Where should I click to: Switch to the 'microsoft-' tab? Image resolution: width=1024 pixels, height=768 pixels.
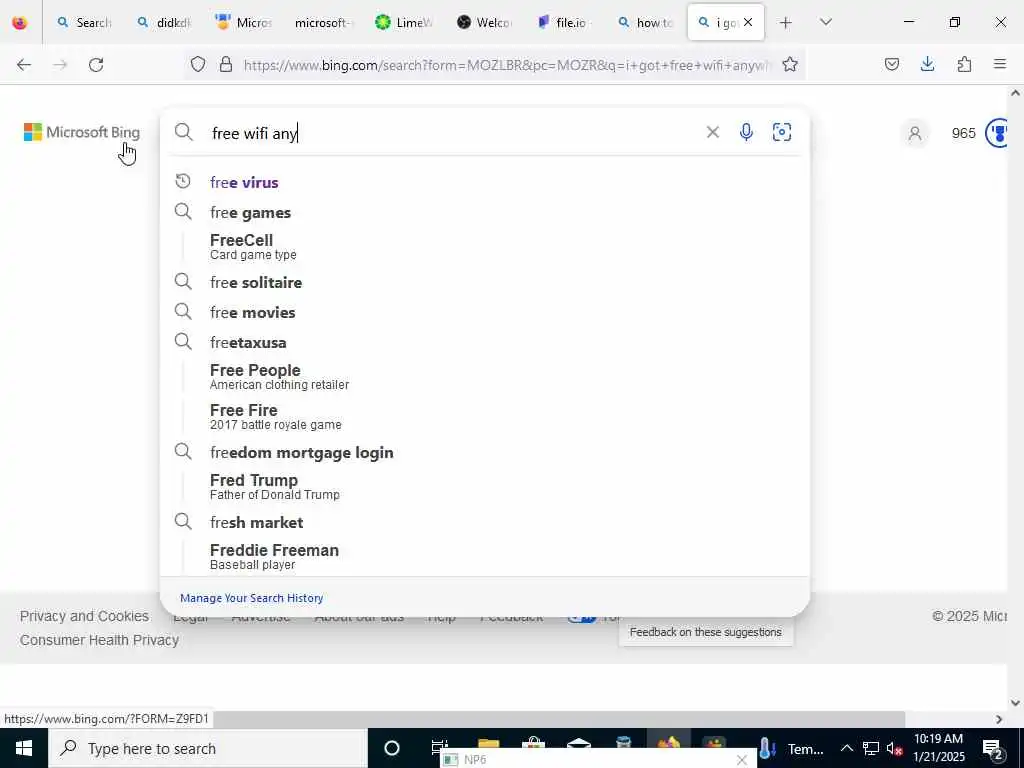[321, 23]
